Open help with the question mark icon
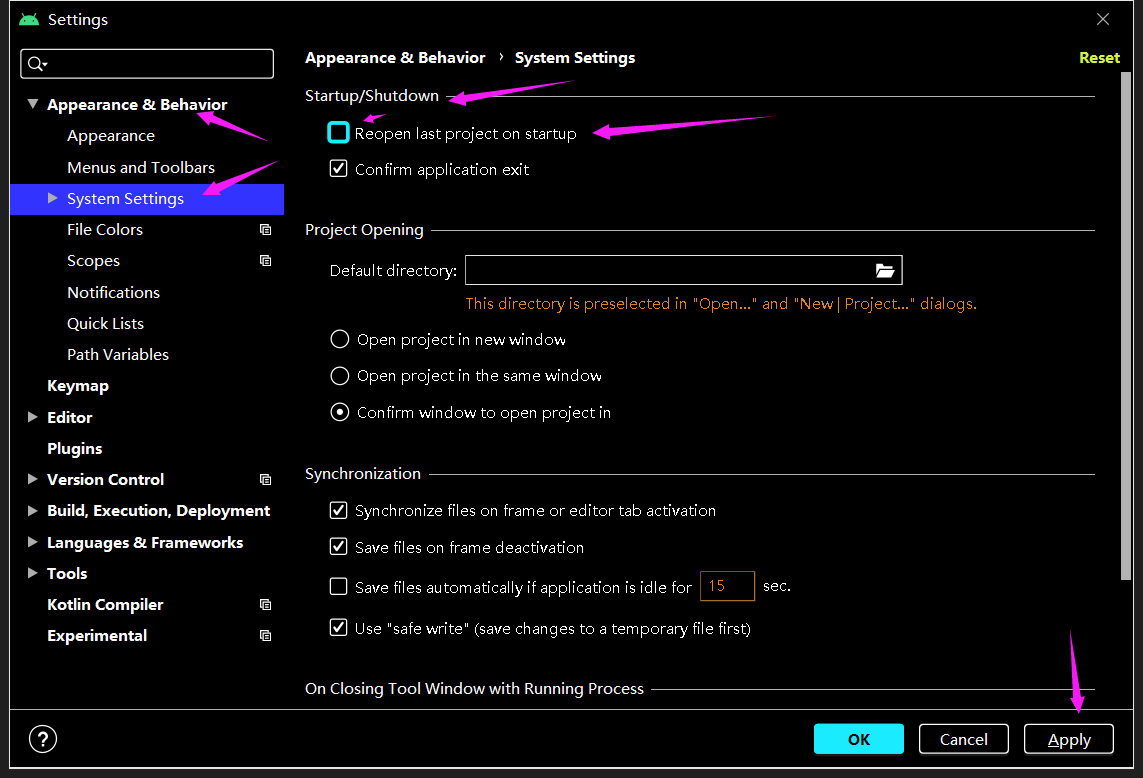Image resolution: width=1143 pixels, height=778 pixels. 43,739
